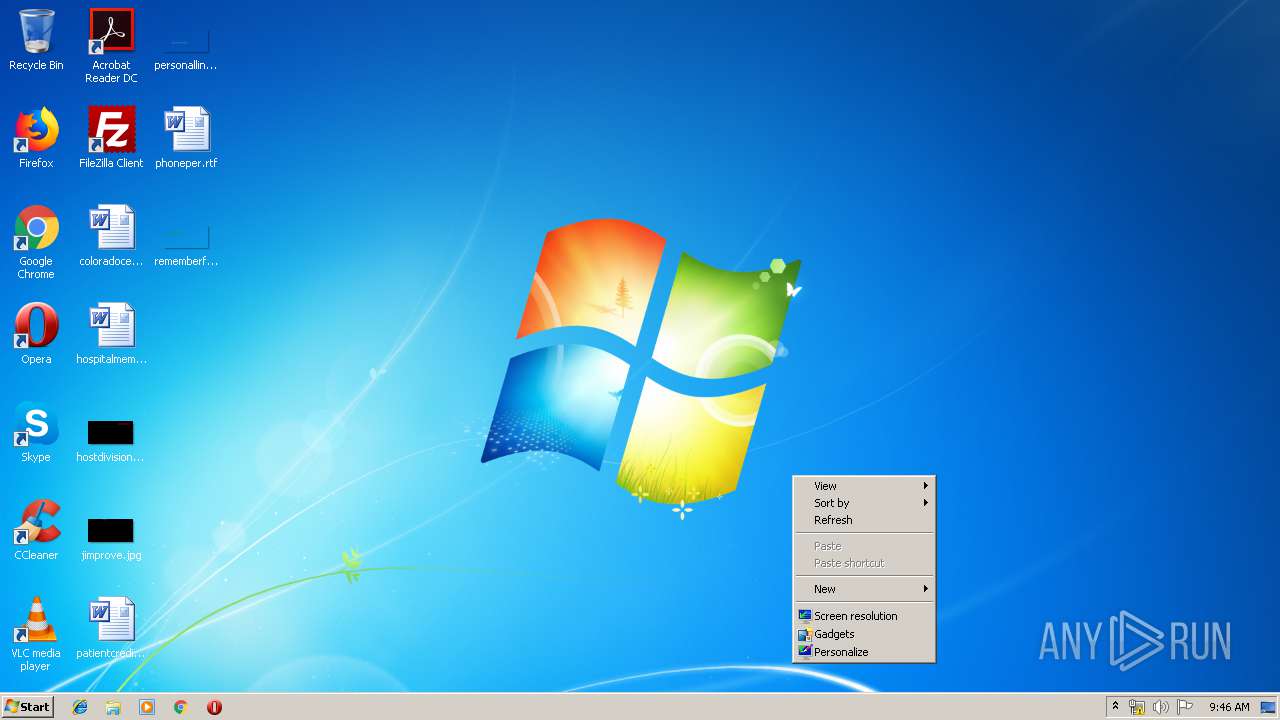Image resolution: width=1280 pixels, height=720 pixels.
Task: Expand the Sort by submenu
Action: point(864,503)
